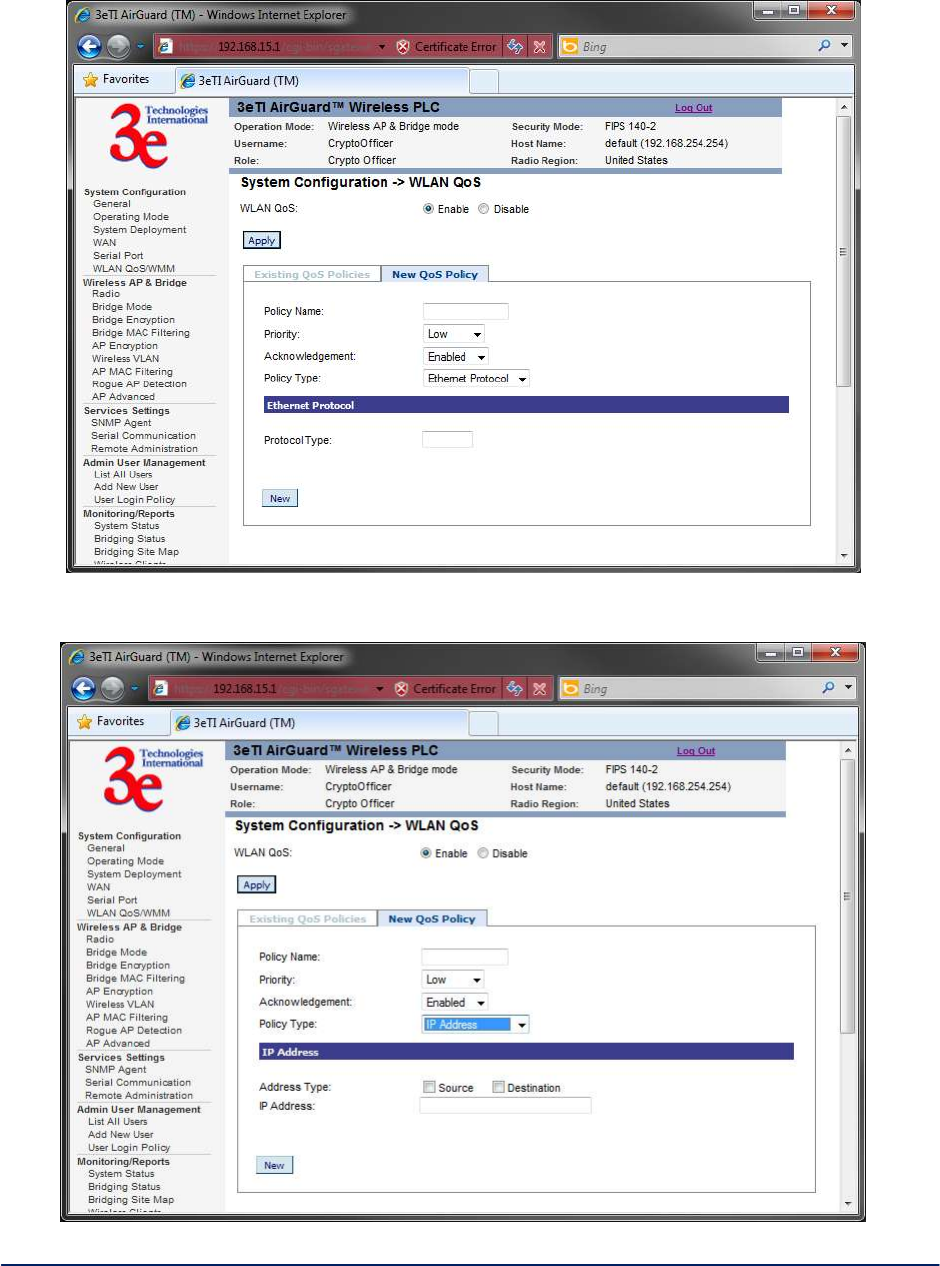Open Acknowledgement dropdown in IP Address window
Viewport: 940px width, 1266px height.
coord(455,1002)
